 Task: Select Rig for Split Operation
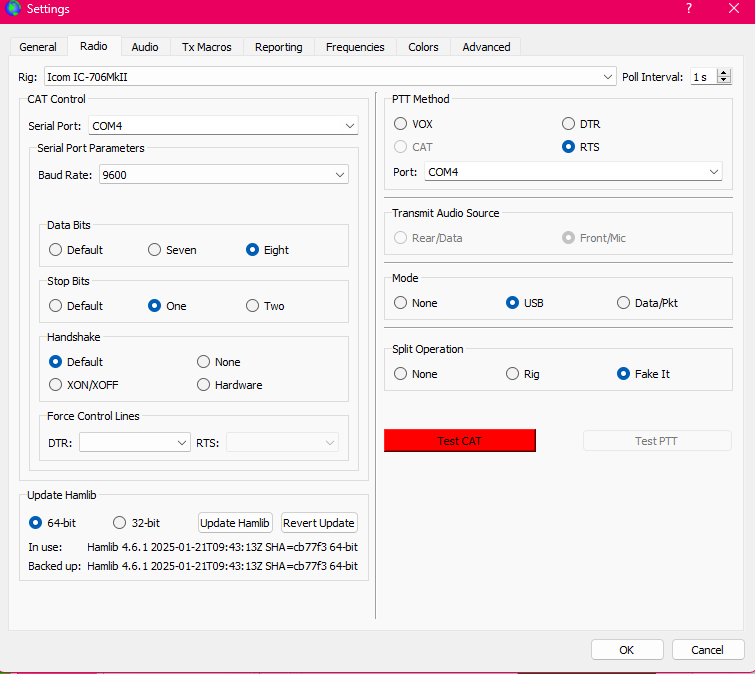tap(514, 374)
